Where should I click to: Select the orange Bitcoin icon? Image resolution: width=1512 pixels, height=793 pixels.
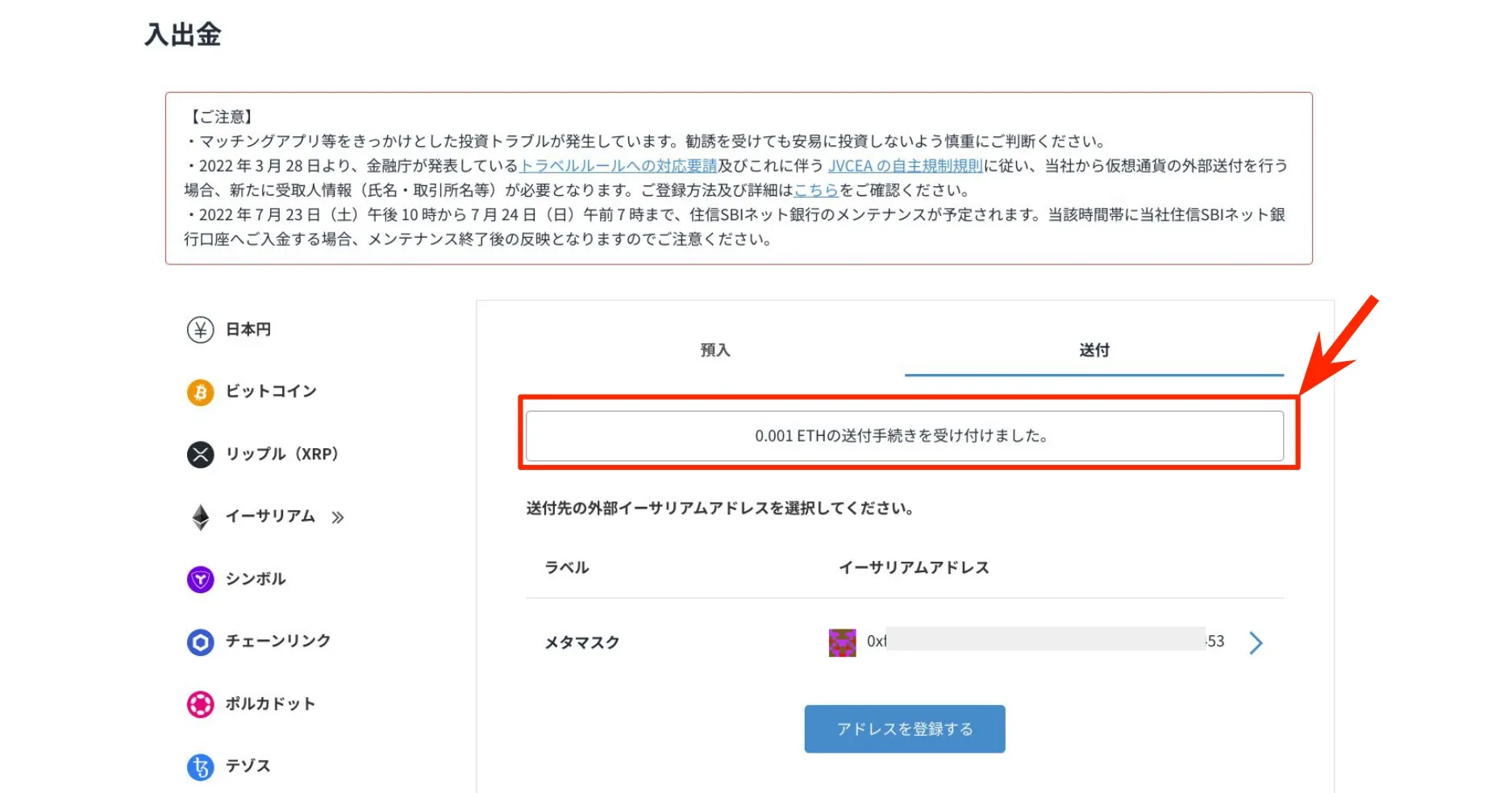point(200,392)
